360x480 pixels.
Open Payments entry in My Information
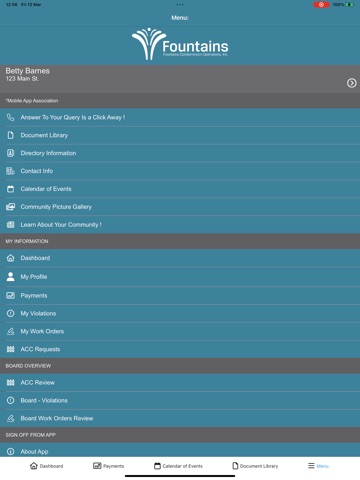(x=180, y=295)
